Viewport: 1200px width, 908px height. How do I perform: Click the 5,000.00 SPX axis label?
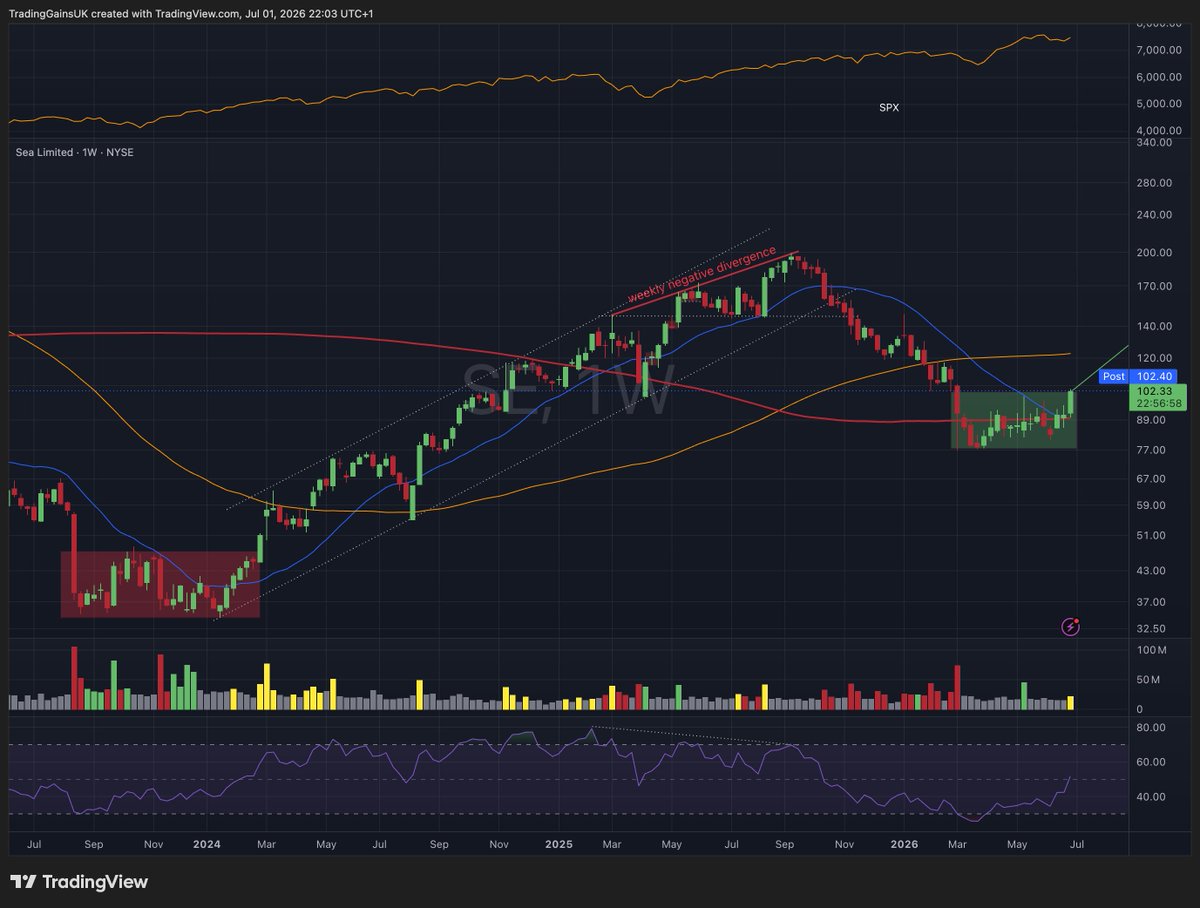[1159, 103]
